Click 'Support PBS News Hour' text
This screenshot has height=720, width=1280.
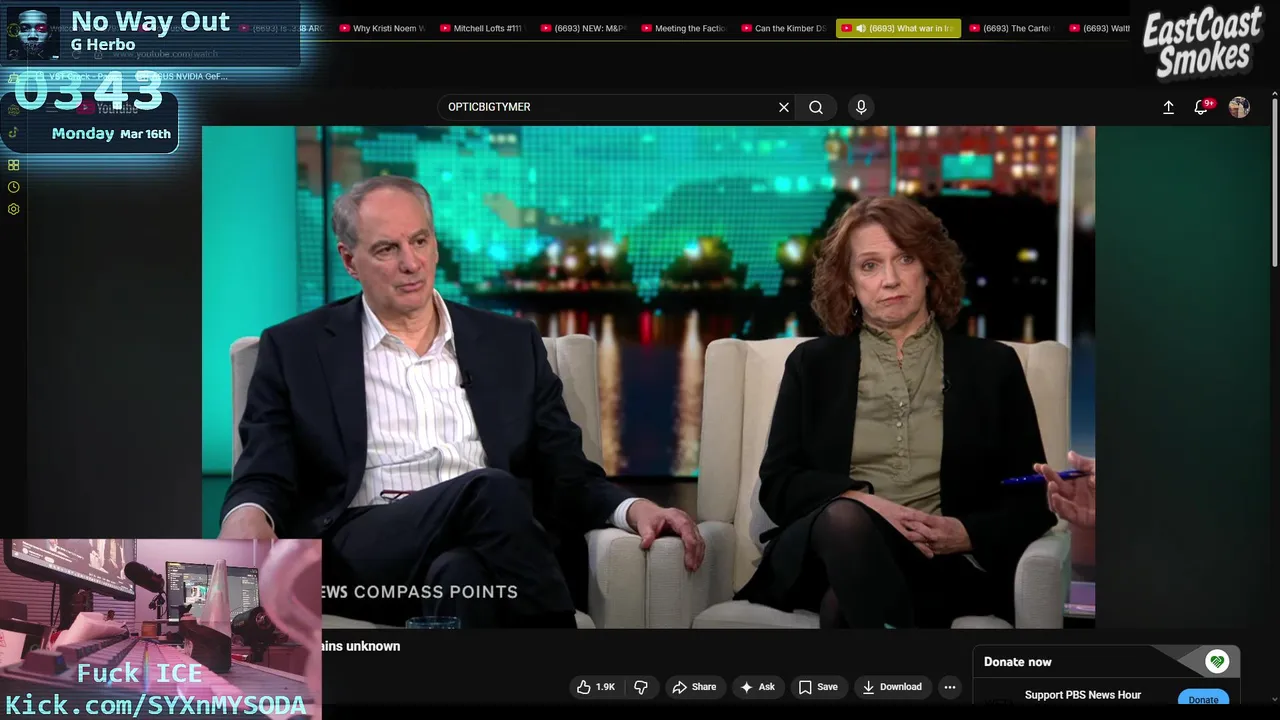tap(1082, 695)
